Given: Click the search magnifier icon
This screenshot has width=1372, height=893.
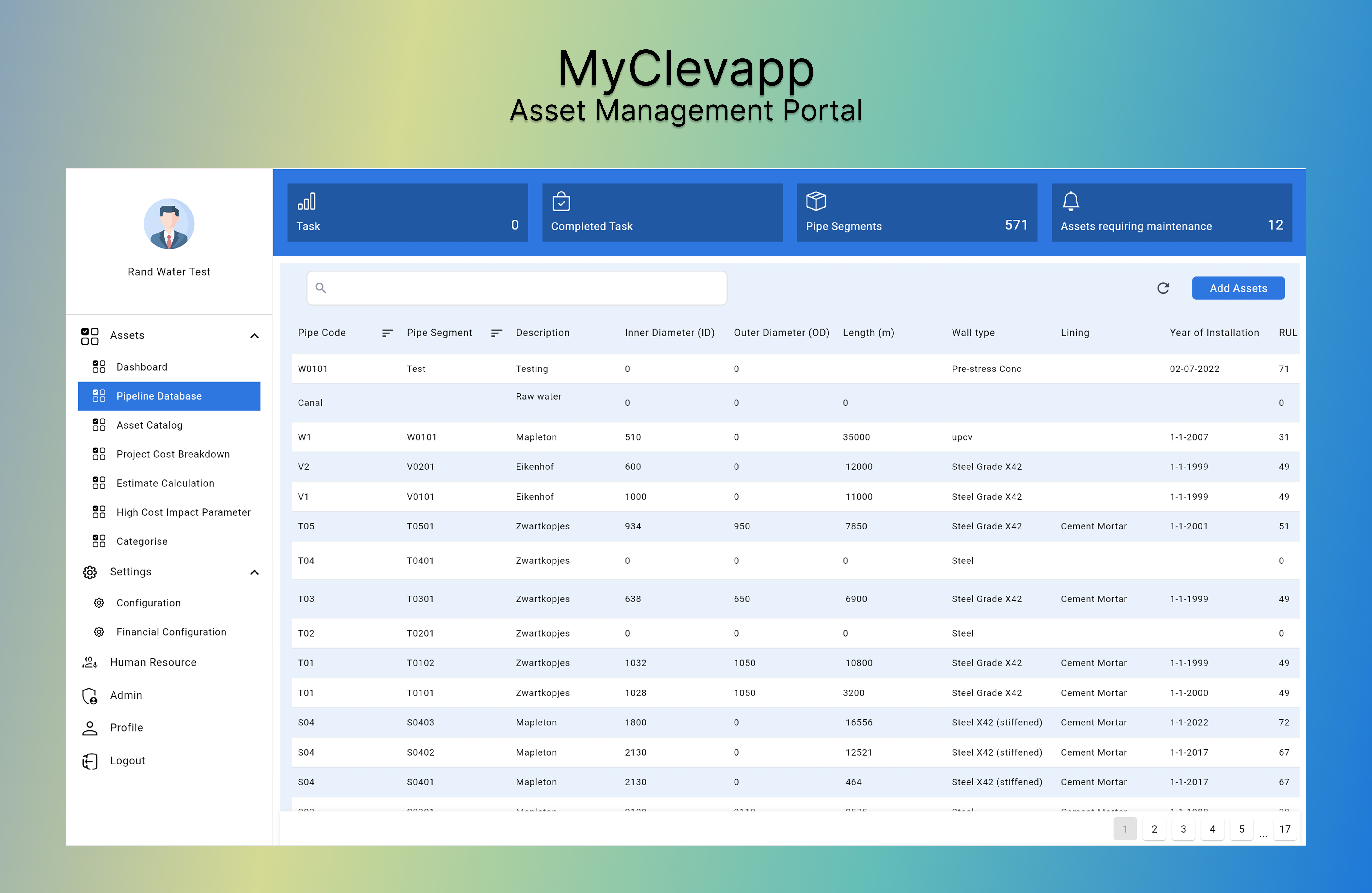Looking at the screenshot, I should [x=321, y=288].
